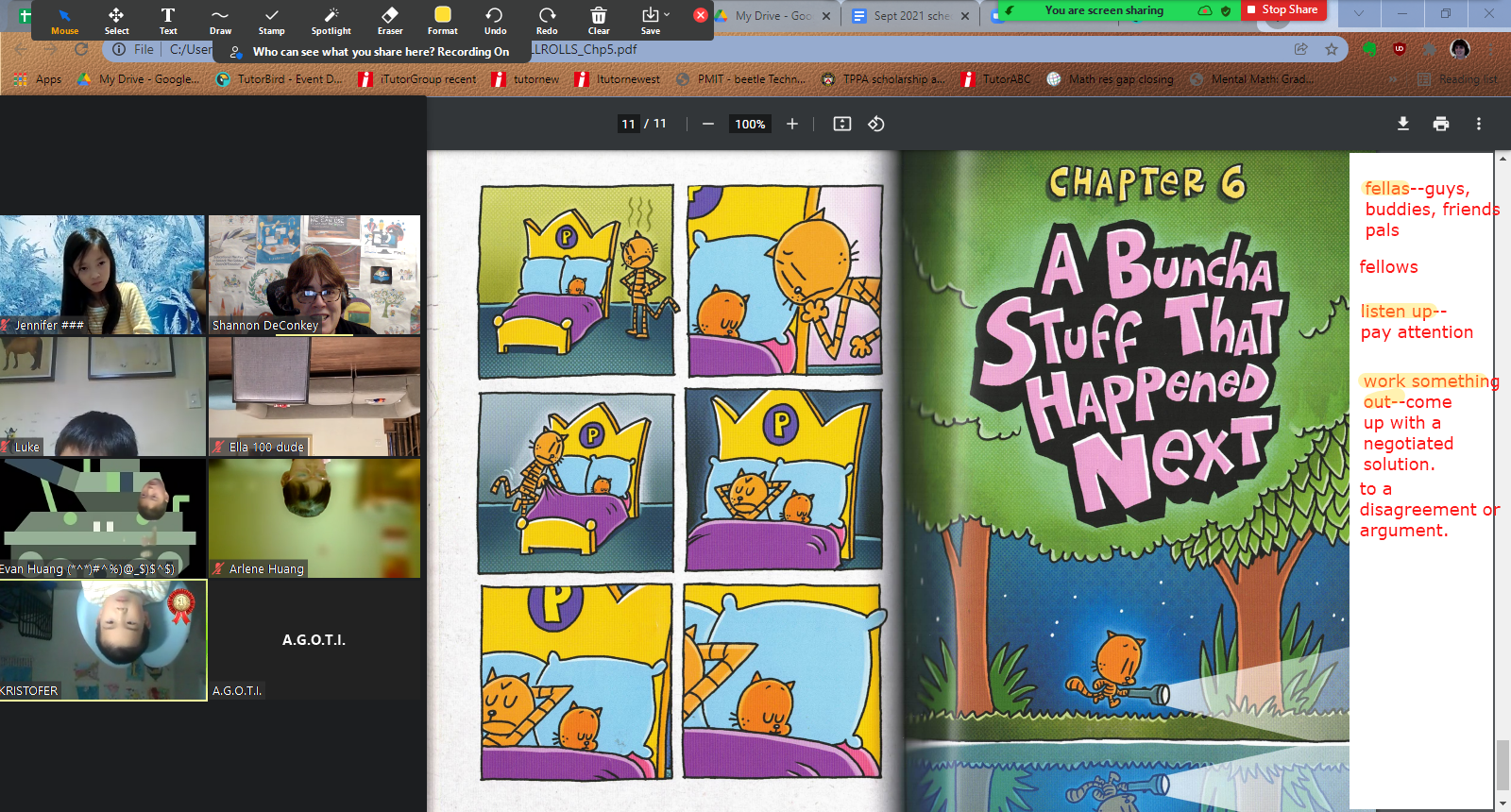The width and height of the screenshot is (1511, 812).
Task: Reload the page in browser
Action: click(81, 49)
